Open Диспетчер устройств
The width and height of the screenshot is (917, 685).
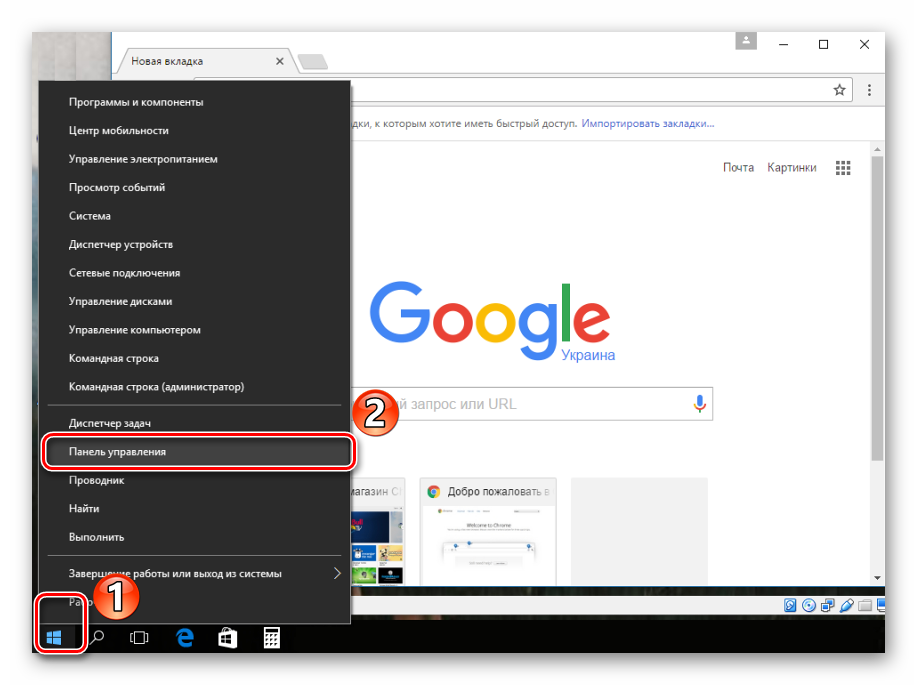[195, 245]
